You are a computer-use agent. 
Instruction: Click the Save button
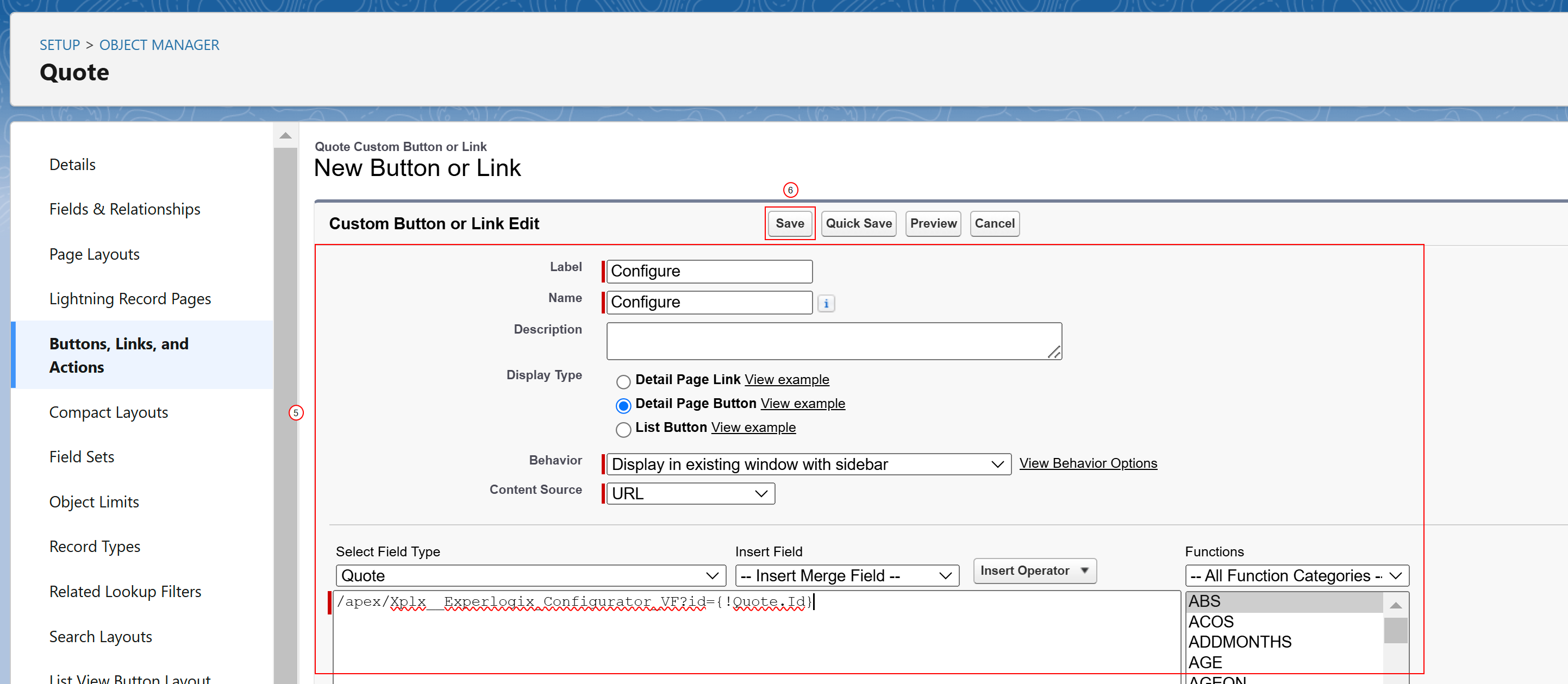[x=790, y=223]
